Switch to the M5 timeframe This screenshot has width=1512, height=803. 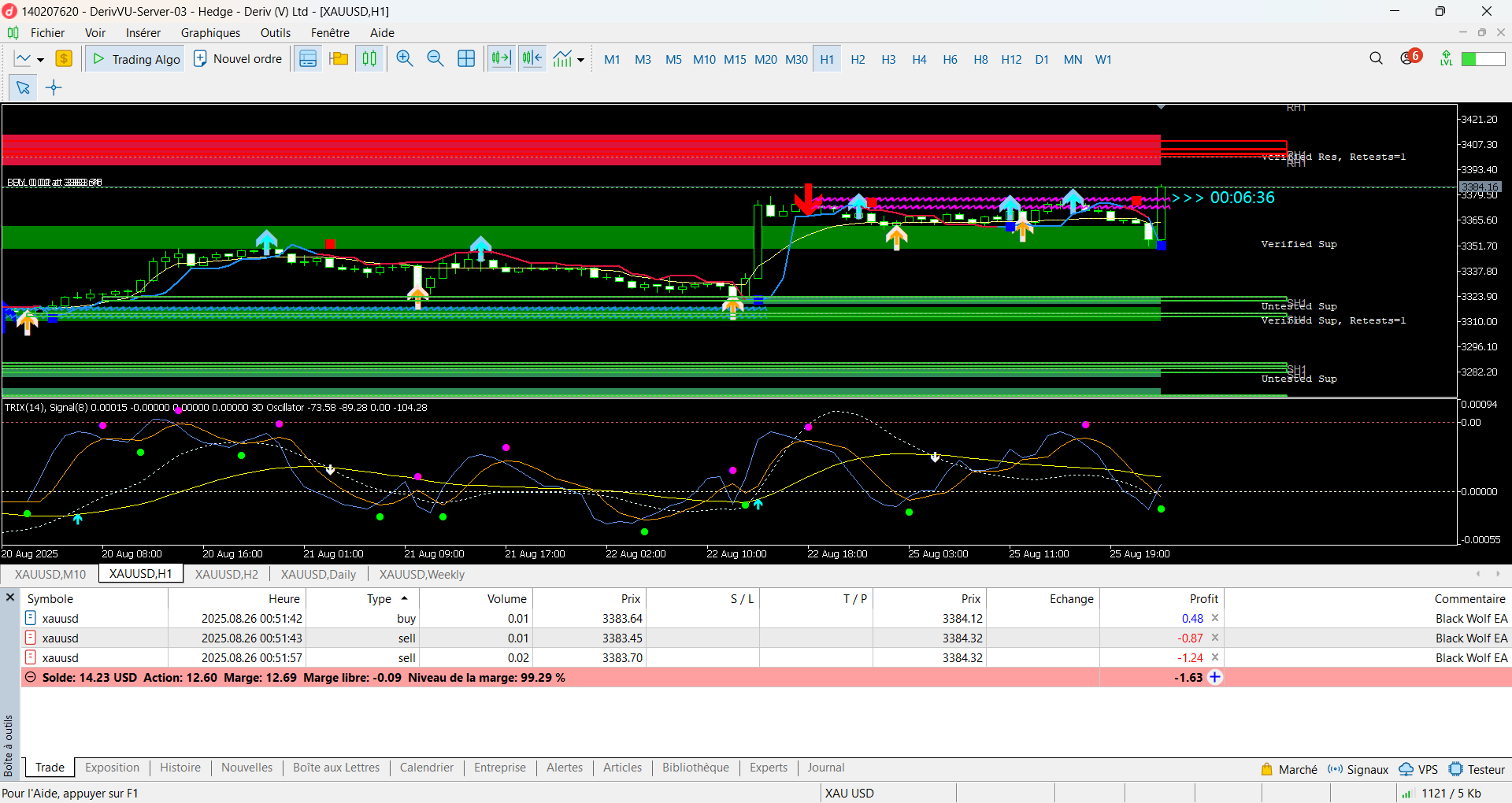[x=673, y=60]
